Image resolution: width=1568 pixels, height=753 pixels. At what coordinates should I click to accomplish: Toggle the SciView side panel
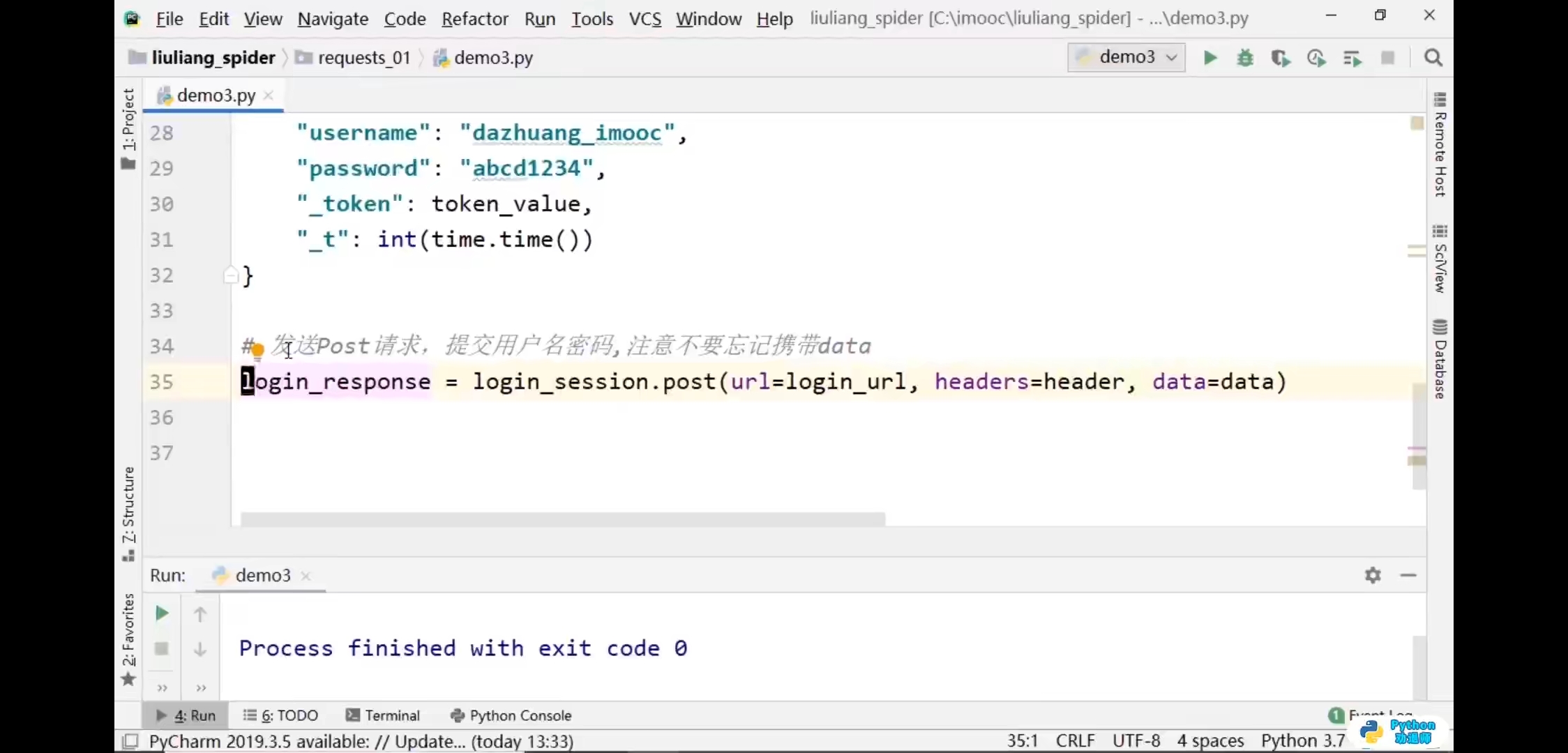click(x=1440, y=259)
